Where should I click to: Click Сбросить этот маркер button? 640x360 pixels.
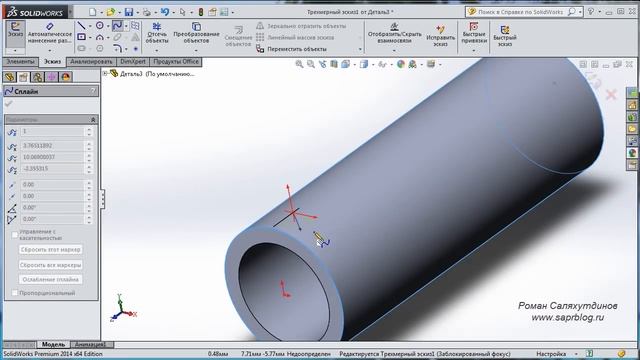coord(51,249)
